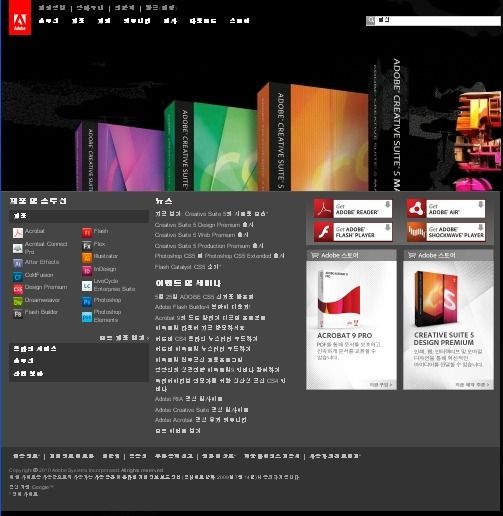Open the Flash Builder icon

18,314
